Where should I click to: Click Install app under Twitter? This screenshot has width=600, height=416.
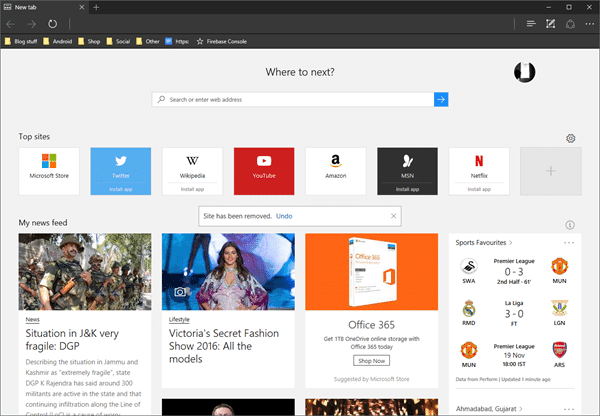click(x=121, y=189)
